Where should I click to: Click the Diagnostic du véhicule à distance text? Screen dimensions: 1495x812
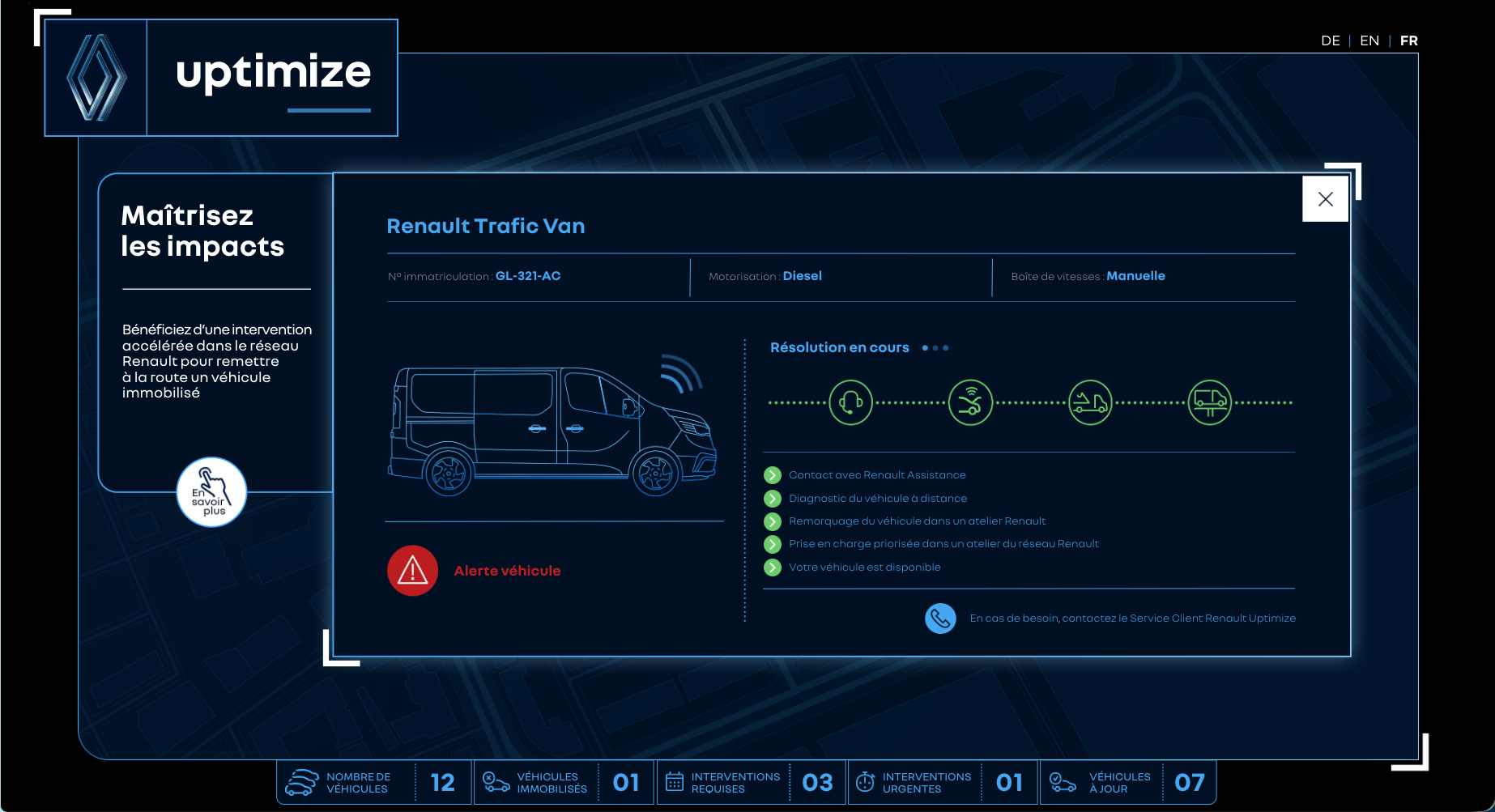point(878,499)
